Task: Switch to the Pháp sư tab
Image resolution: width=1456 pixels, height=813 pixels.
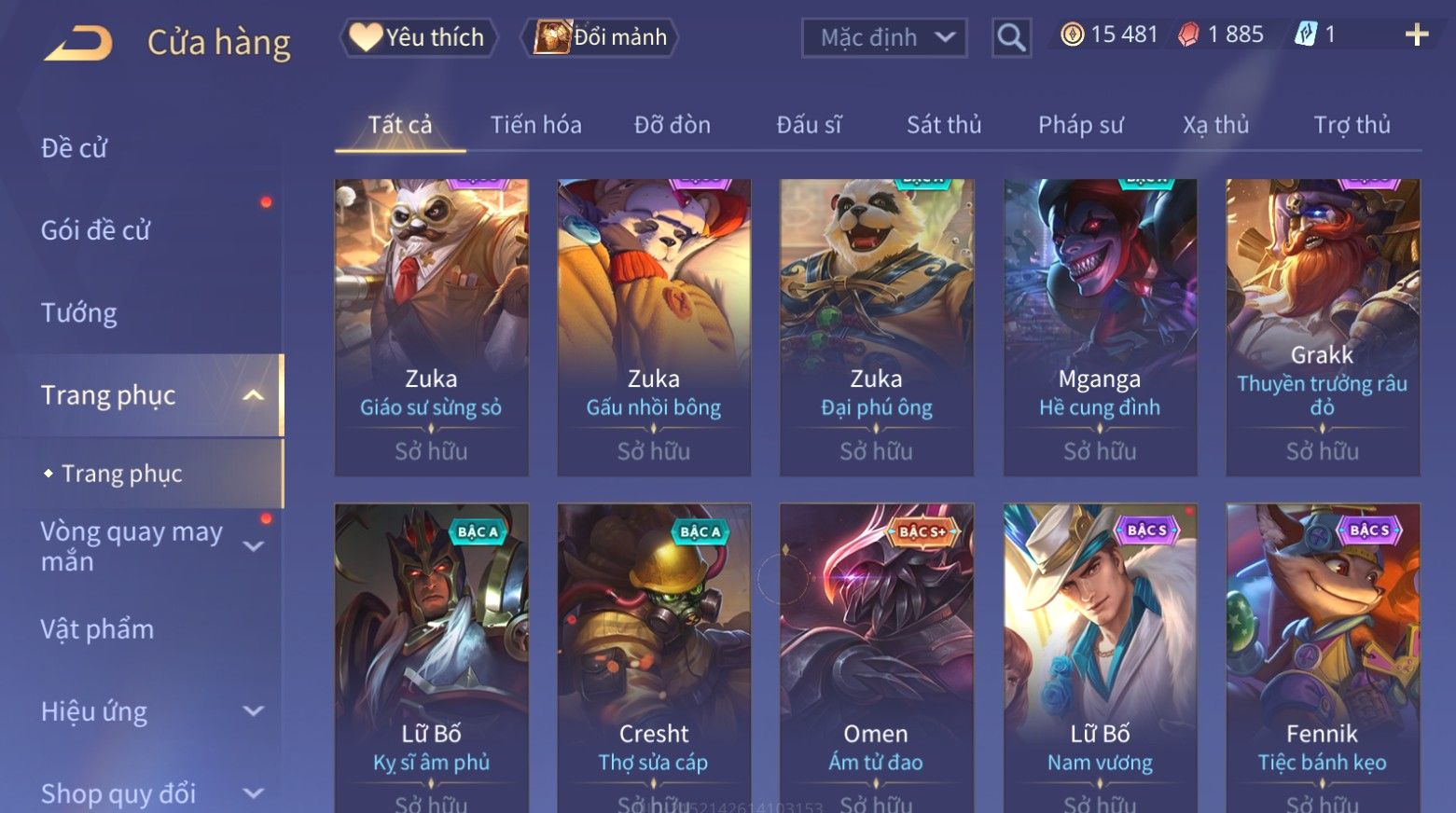Action: 1080,125
